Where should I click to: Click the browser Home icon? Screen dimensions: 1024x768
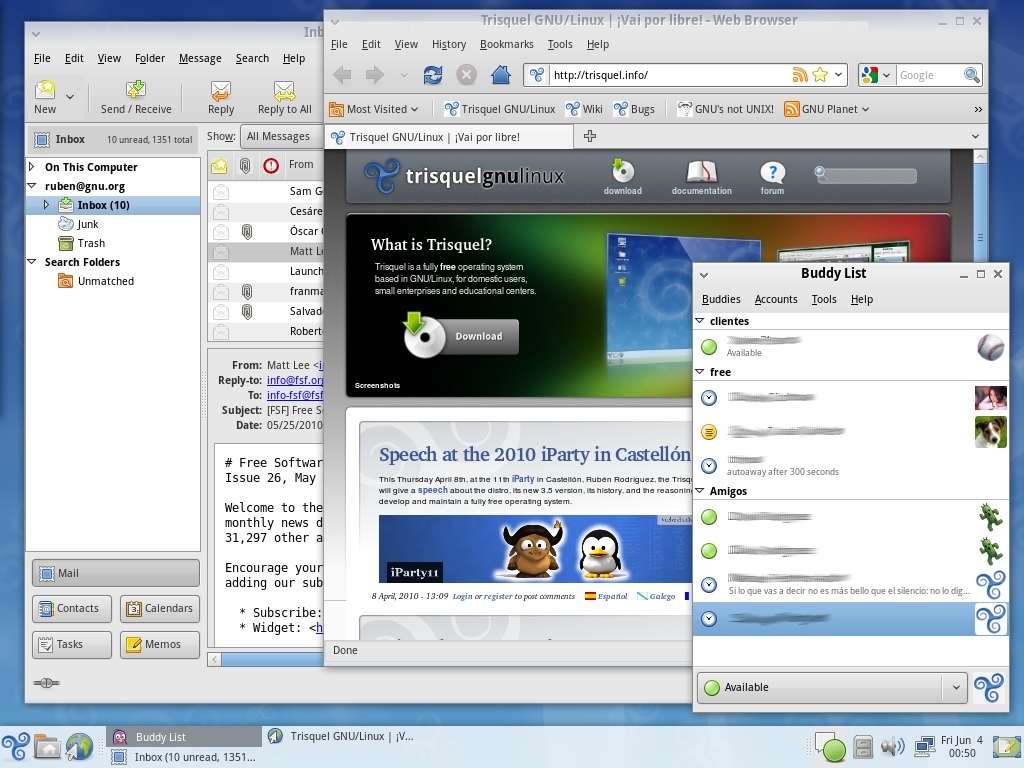(501, 74)
